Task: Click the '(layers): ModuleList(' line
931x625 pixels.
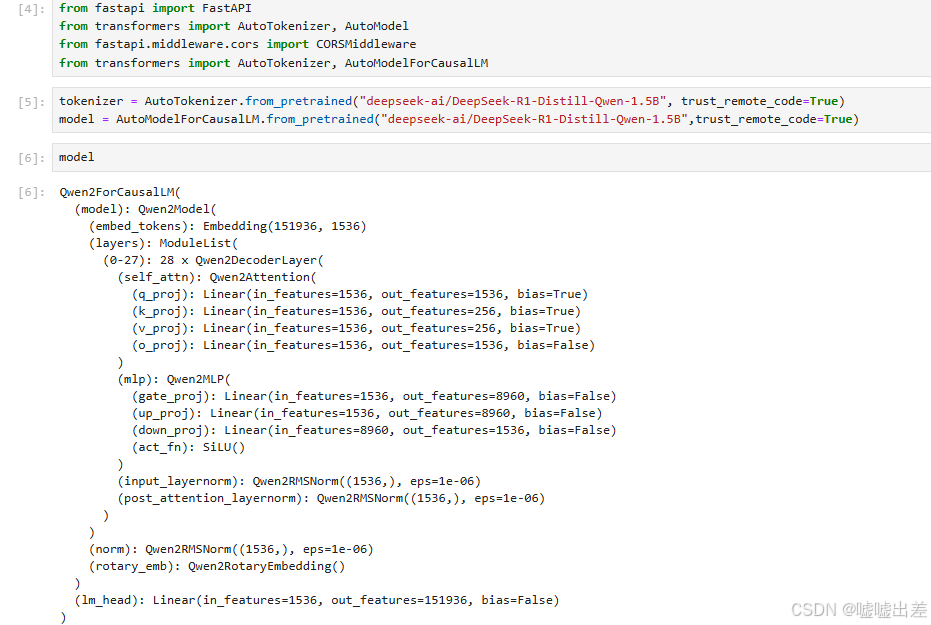Action: click(x=163, y=243)
